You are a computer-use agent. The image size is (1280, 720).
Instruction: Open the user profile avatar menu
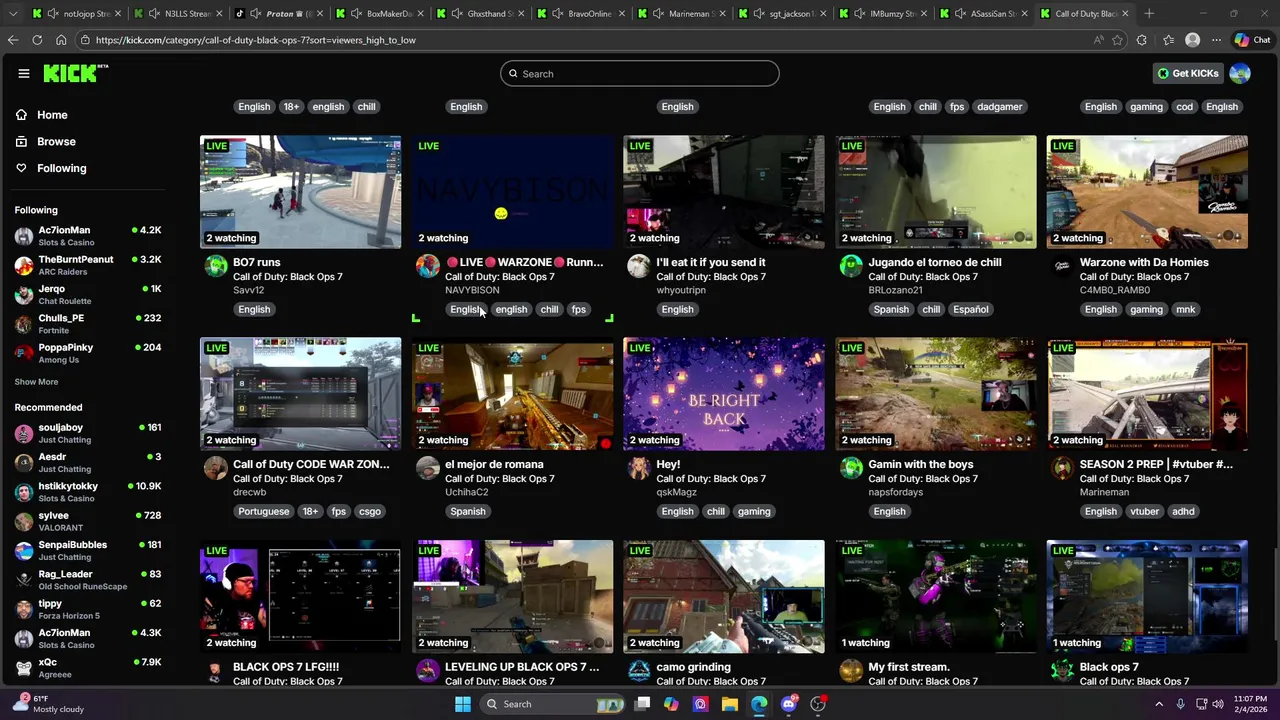point(1240,73)
